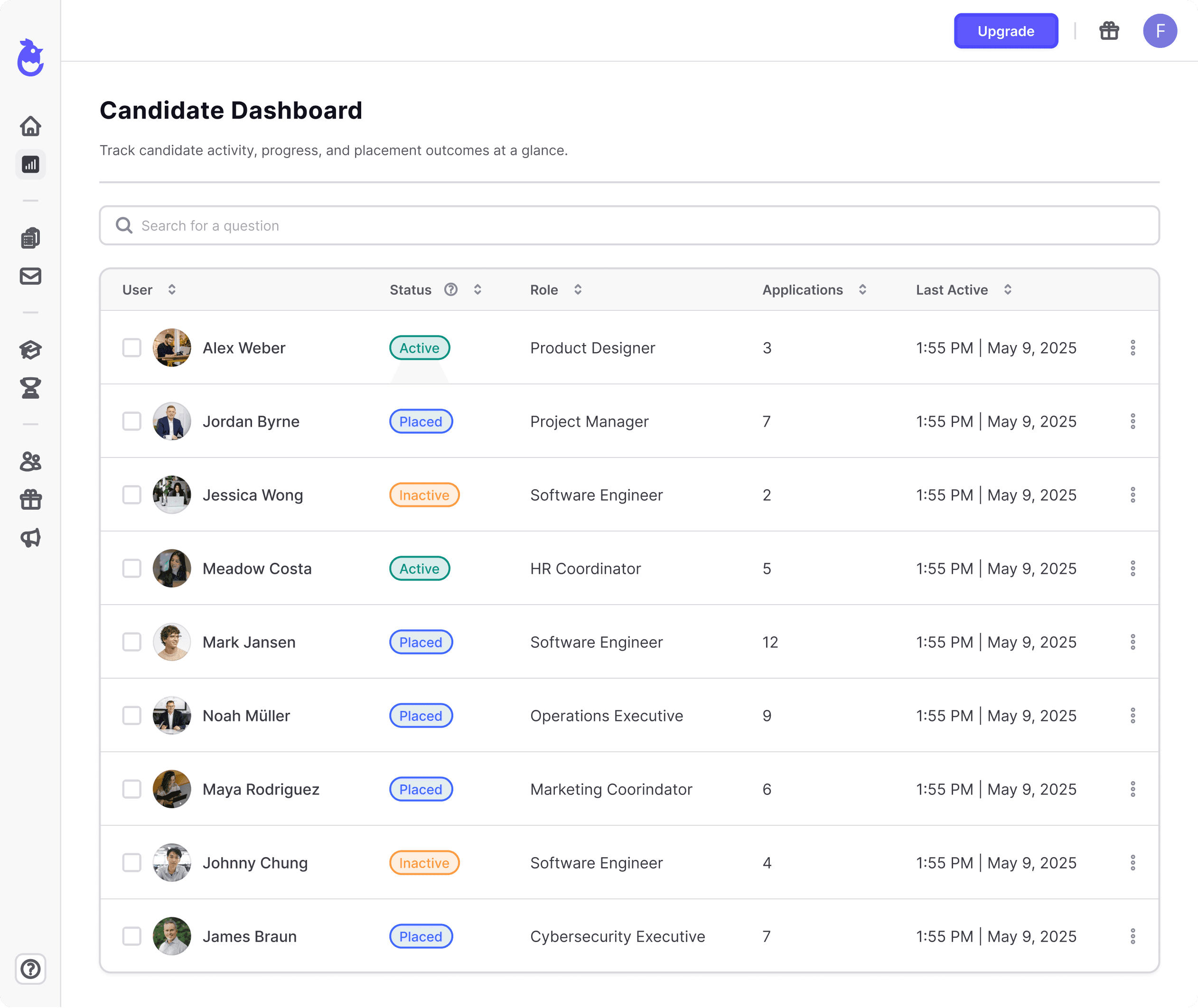Open the mail envelope icon in sidebar
1198x1008 pixels.
click(x=30, y=276)
